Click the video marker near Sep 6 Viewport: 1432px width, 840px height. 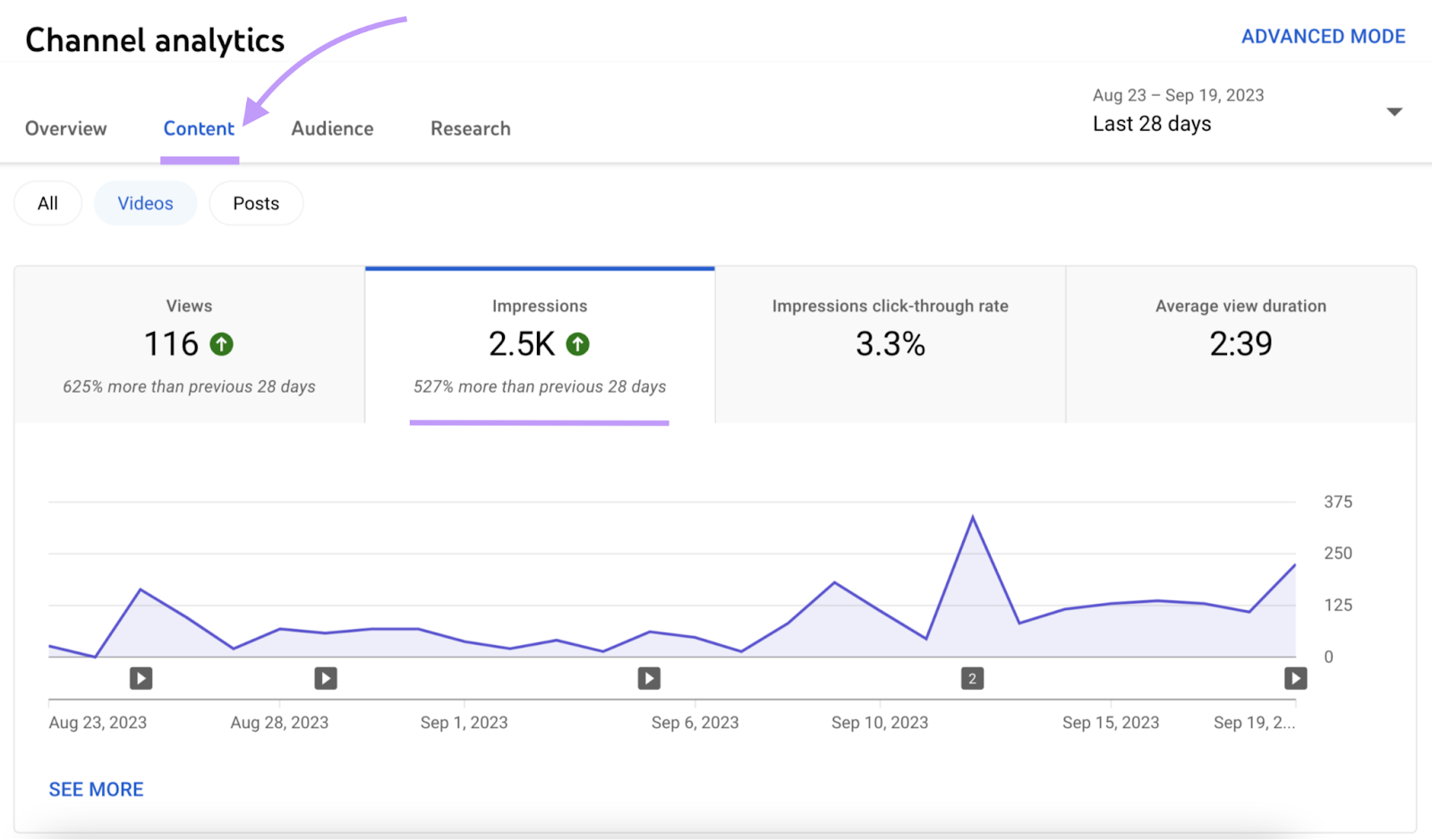[x=650, y=678]
